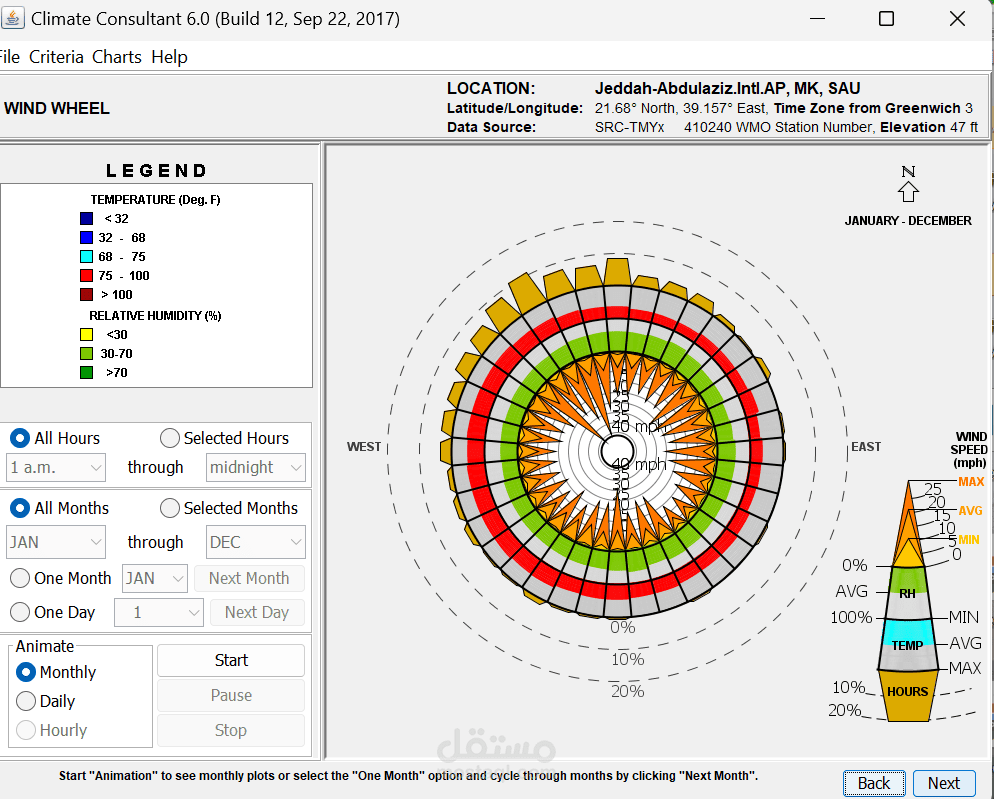Enable the One Day radio option
The height and width of the screenshot is (799, 994).
coord(20,612)
